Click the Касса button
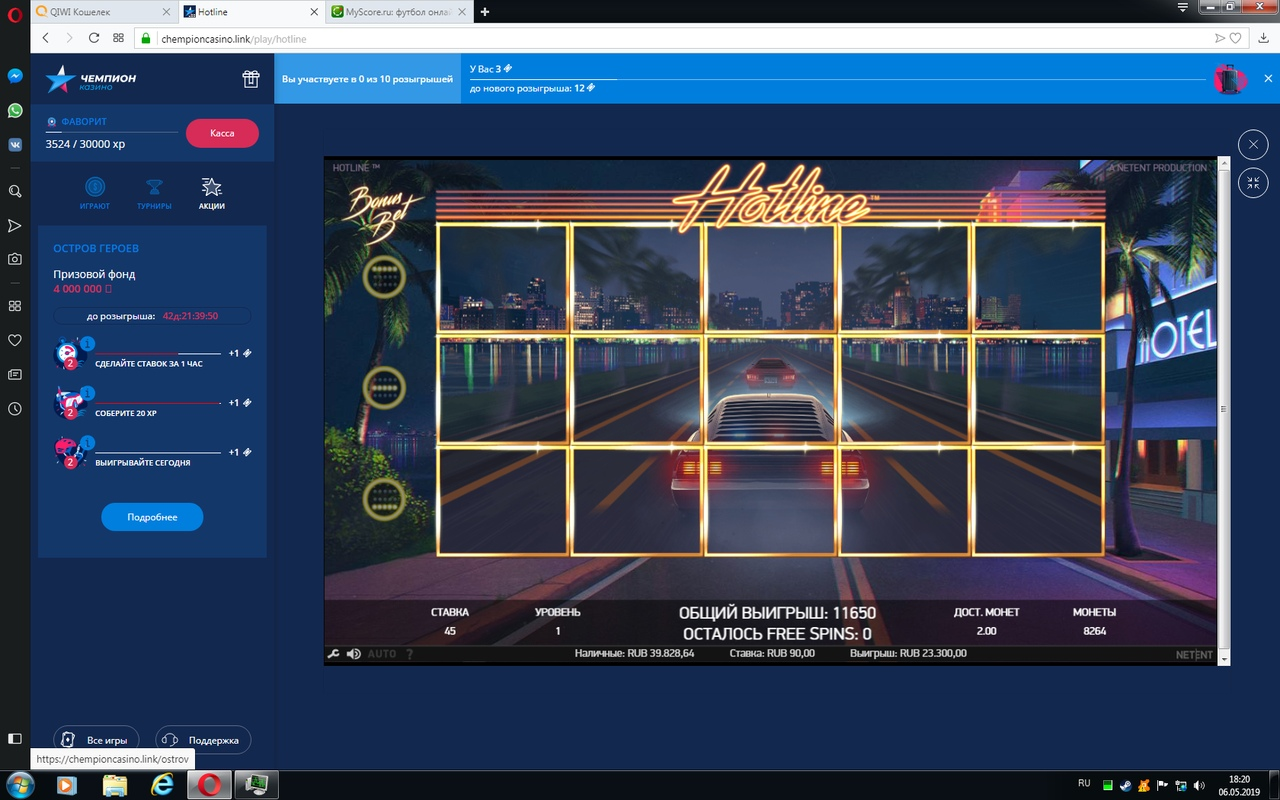The image size is (1280, 800). 222,133
